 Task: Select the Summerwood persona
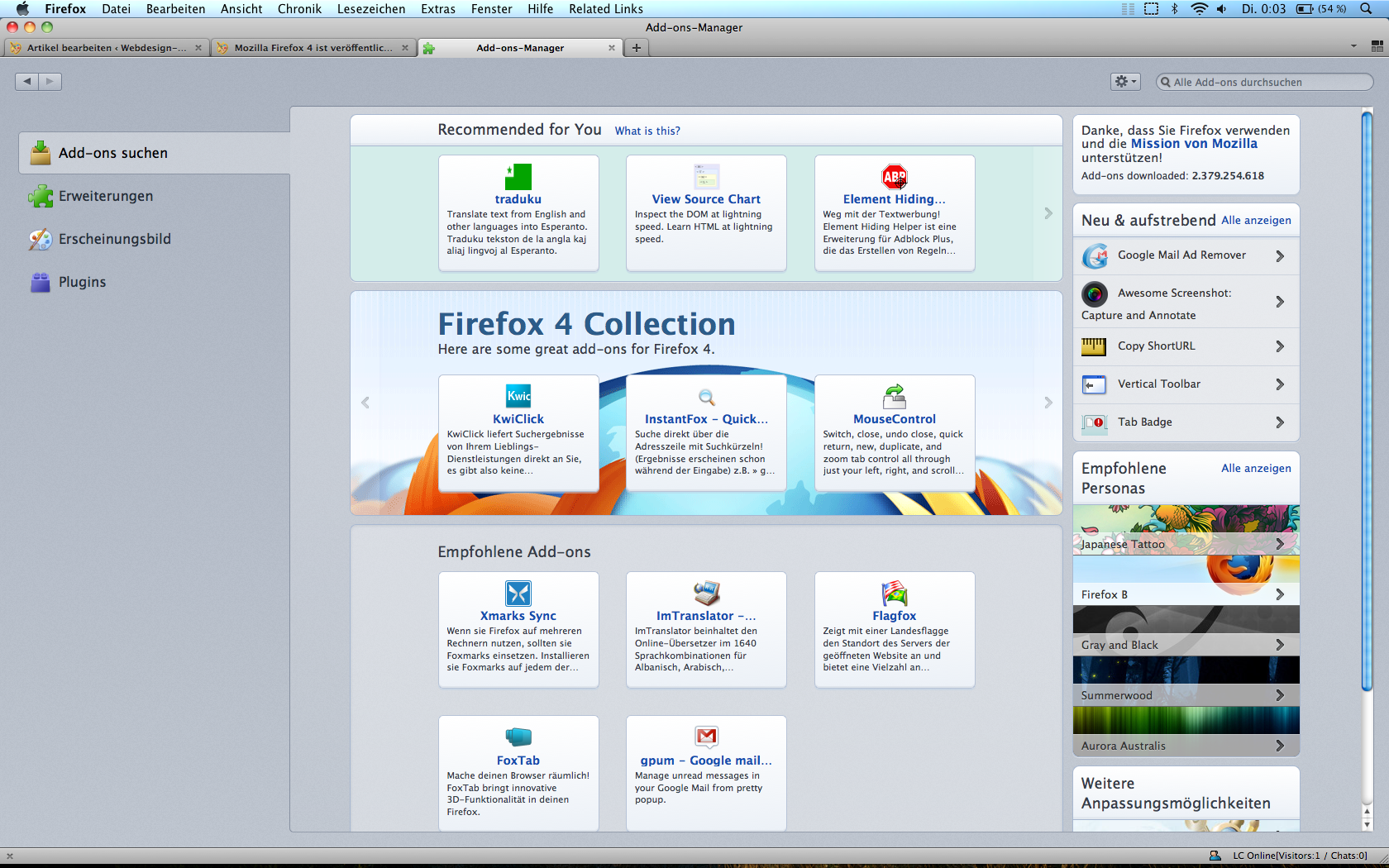tap(1186, 681)
